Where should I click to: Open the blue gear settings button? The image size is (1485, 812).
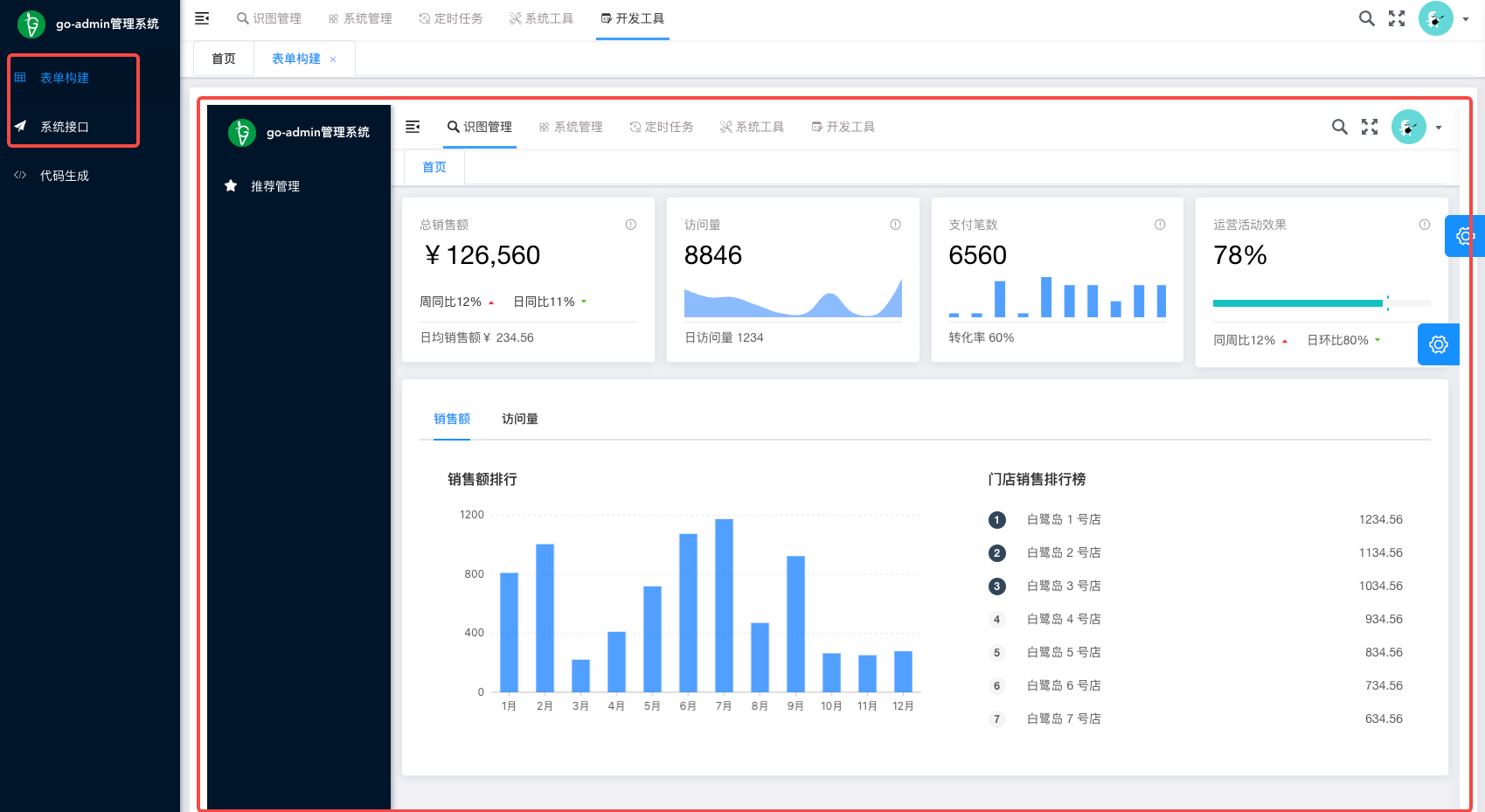pyautogui.click(x=1438, y=344)
